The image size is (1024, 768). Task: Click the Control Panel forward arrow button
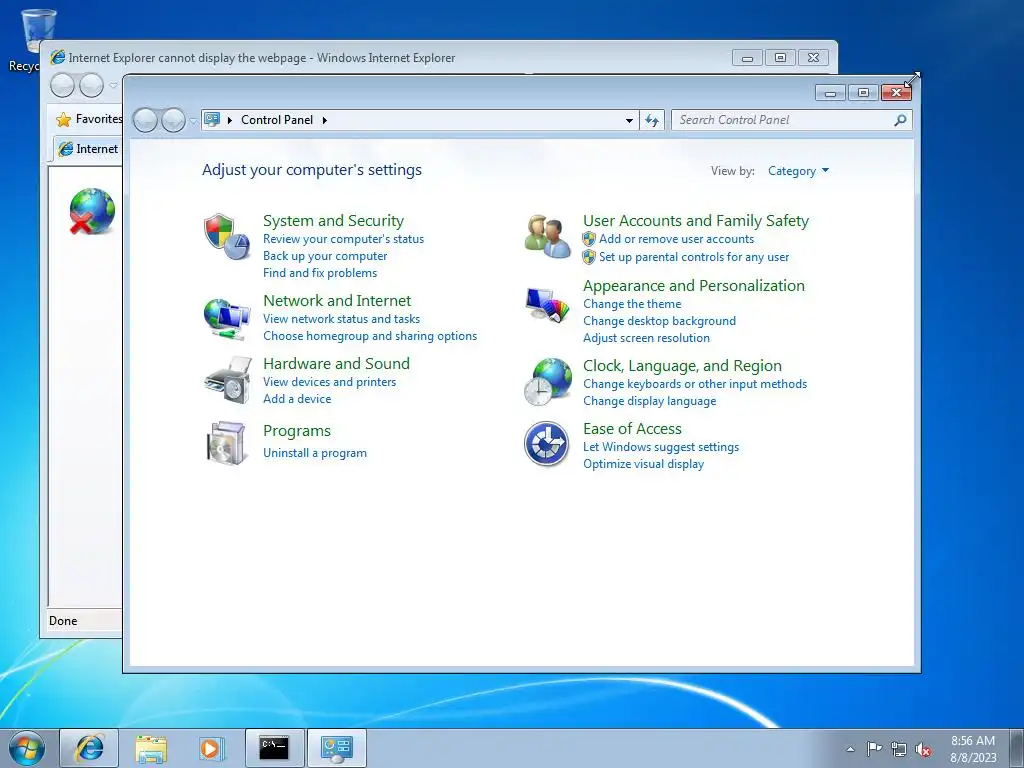pos(173,120)
